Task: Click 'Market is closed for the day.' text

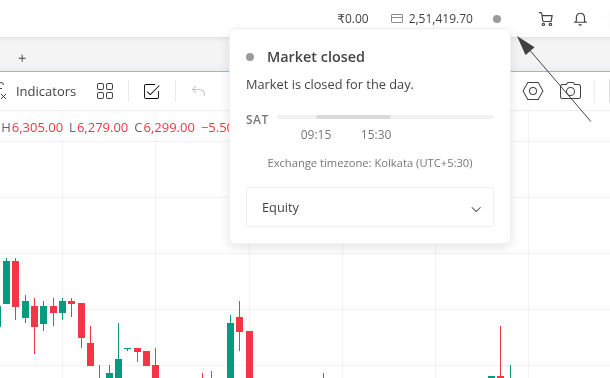Action: point(330,84)
